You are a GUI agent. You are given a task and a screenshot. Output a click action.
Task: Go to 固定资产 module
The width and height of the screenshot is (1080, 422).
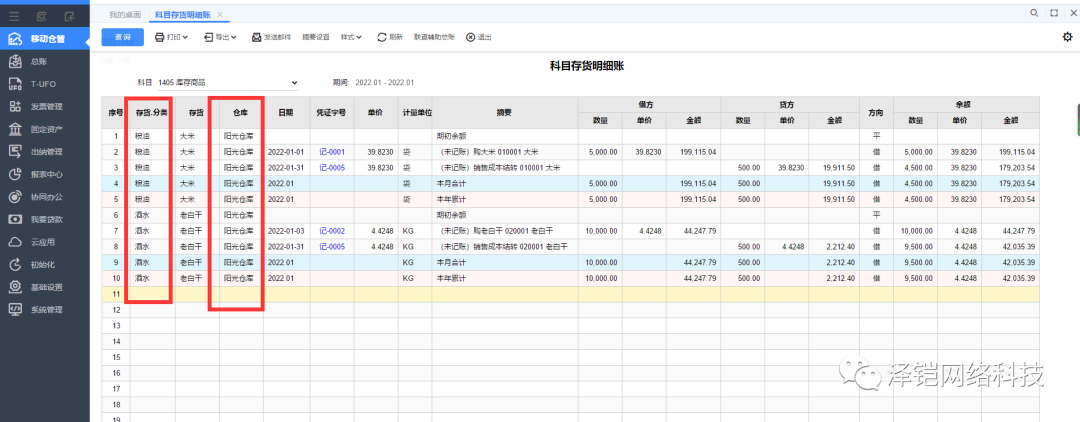click(x=46, y=129)
